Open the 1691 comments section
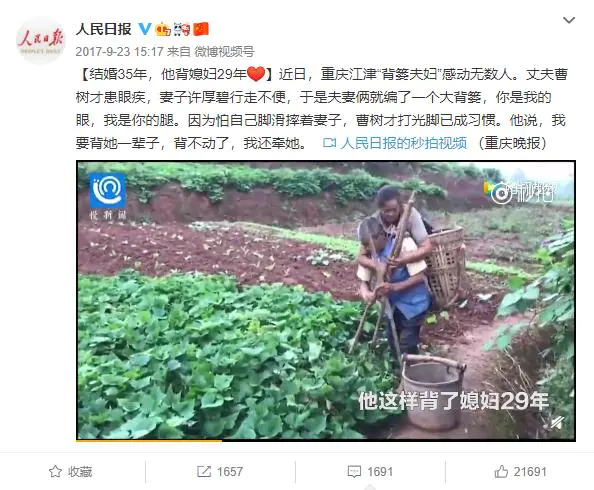Image resolution: width=594 pixels, height=490 pixels. pyautogui.click(x=370, y=472)
